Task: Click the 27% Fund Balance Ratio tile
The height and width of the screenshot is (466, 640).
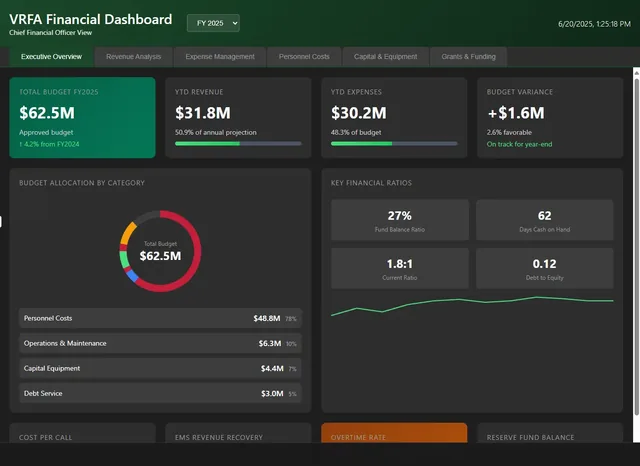Action: click(x=400, y=220)
